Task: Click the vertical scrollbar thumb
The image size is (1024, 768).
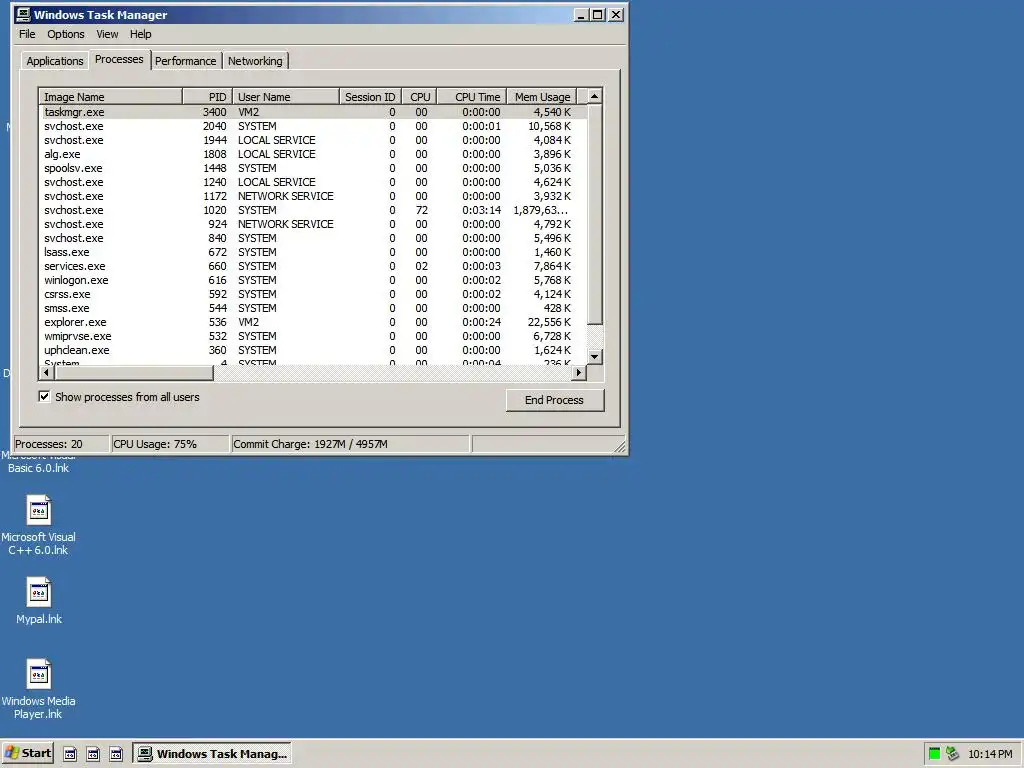Action: point(594,214)
